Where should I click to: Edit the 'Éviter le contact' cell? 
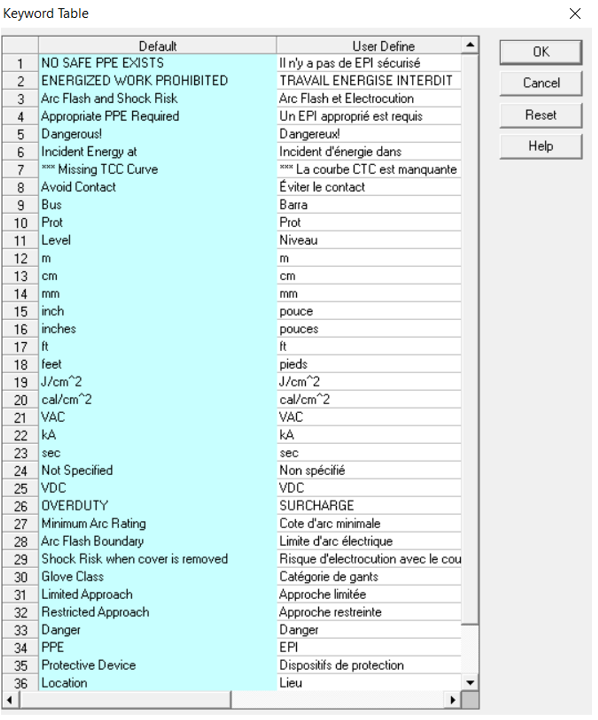[x=369, y=187]
